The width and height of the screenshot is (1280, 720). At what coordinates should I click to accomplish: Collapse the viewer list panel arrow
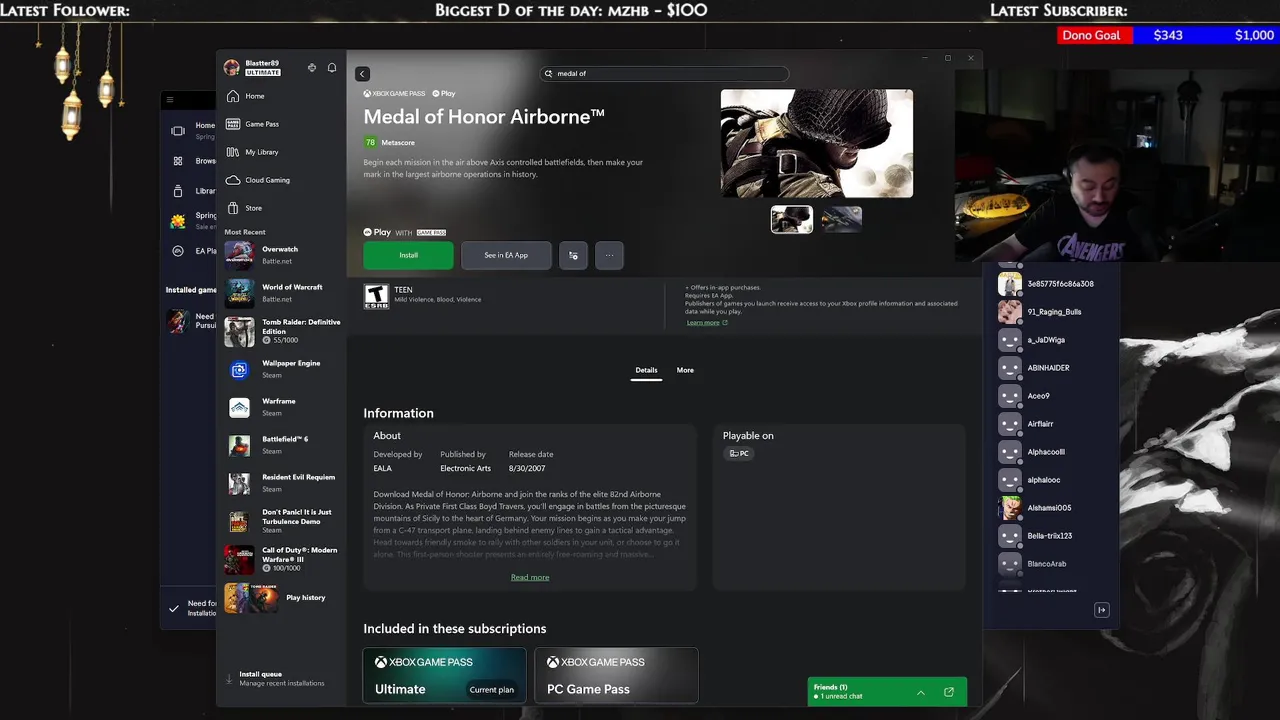click(1101, 610)
